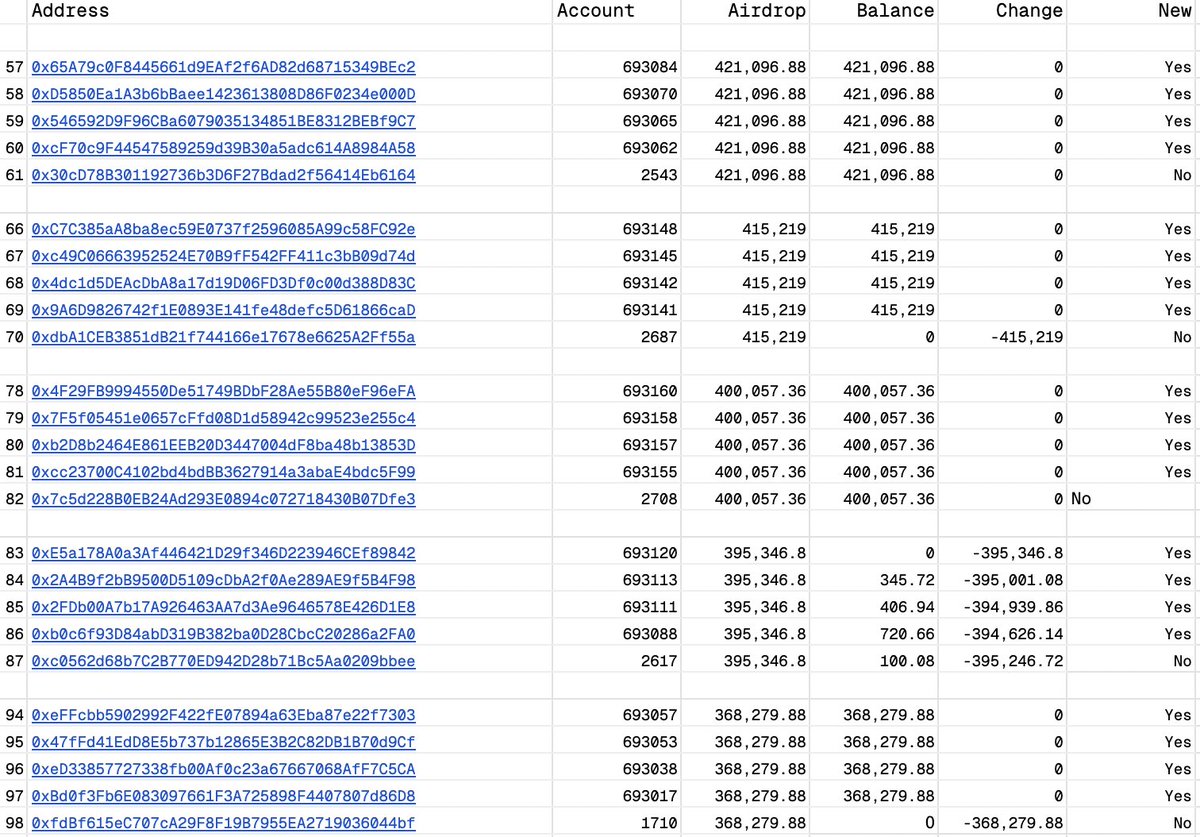Viewport: 1200px width, 837px height.
Task: Open address link 0xE5a178A0a3Af446421D29f346D223946CEf89842
Action: (223, 553)
